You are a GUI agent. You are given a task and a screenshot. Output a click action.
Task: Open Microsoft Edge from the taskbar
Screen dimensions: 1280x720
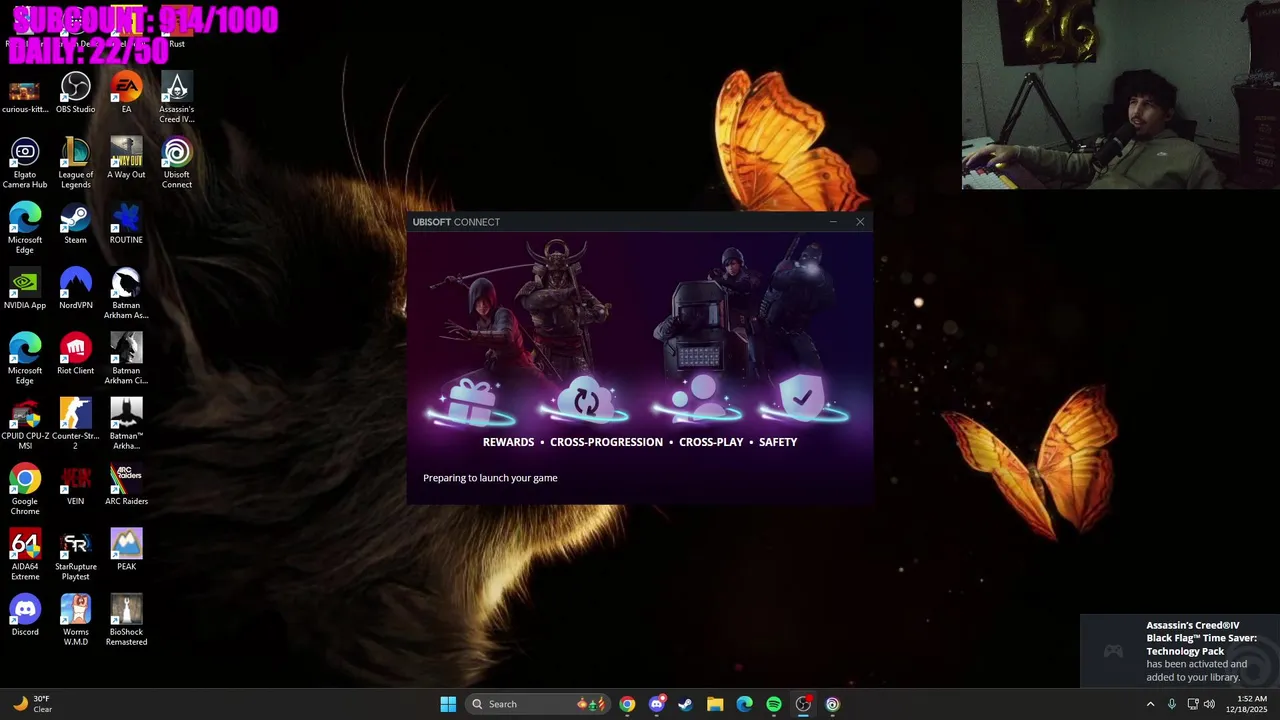[x=744, y=704]
